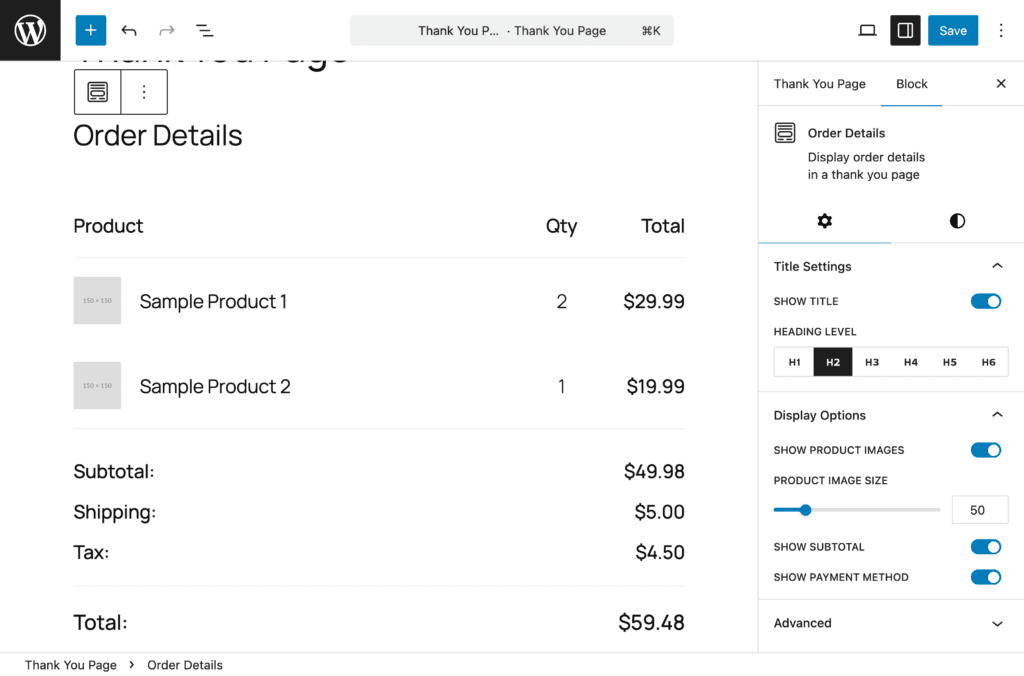Click the WordPress logo icon
Image resolution: width=1024 pixels, height=676 pixels.
tap(30, 30)
